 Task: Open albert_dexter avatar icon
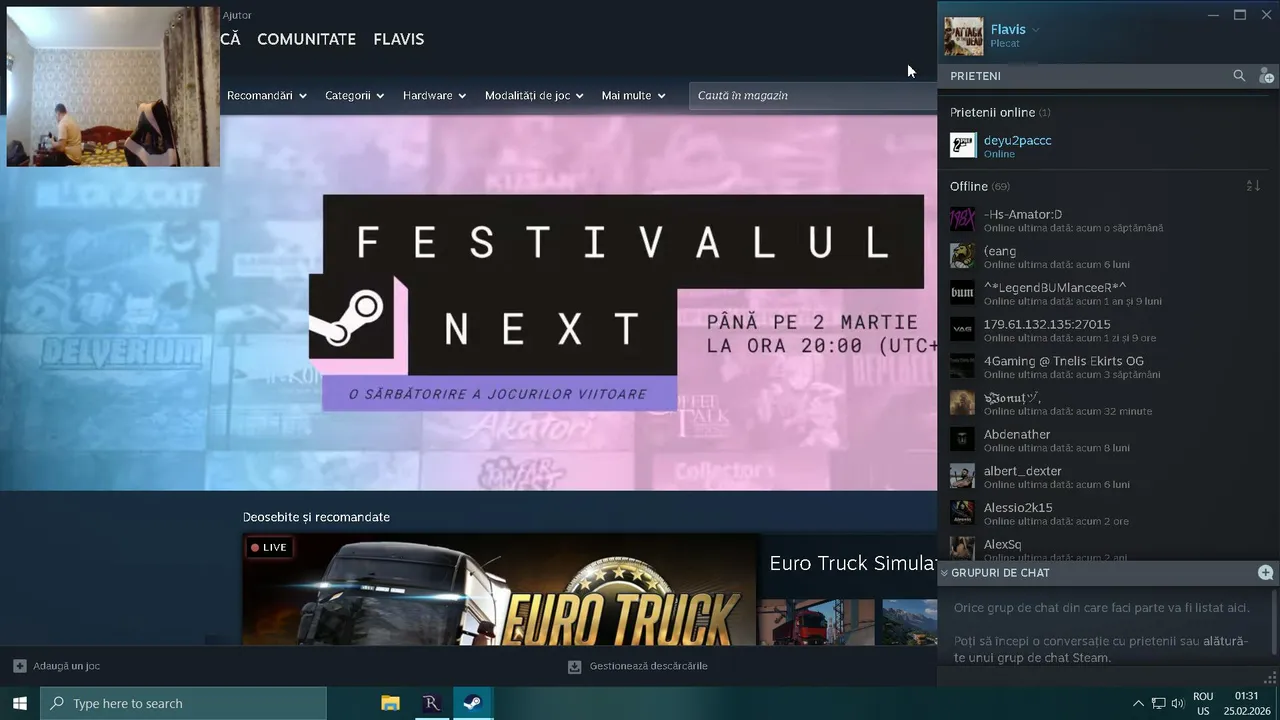pyautogui.click(x=962, y=476)
